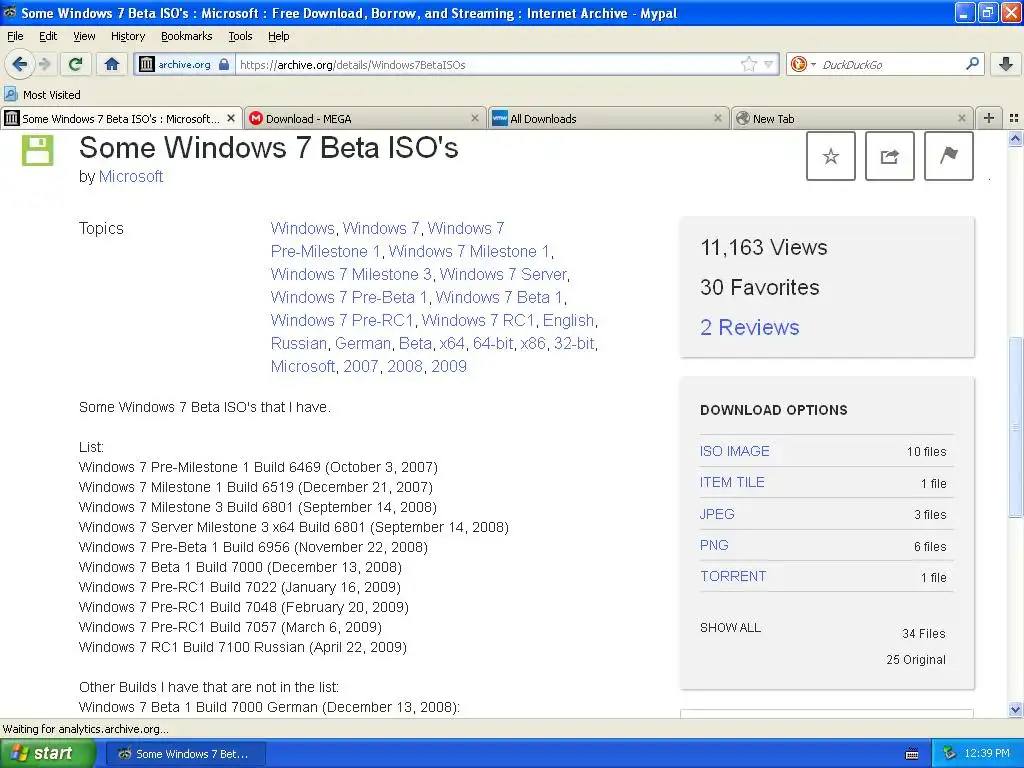This screenshot has width=1024, height=768.
Task: Click the 11,163 Views text
Action: coord(763,248)
